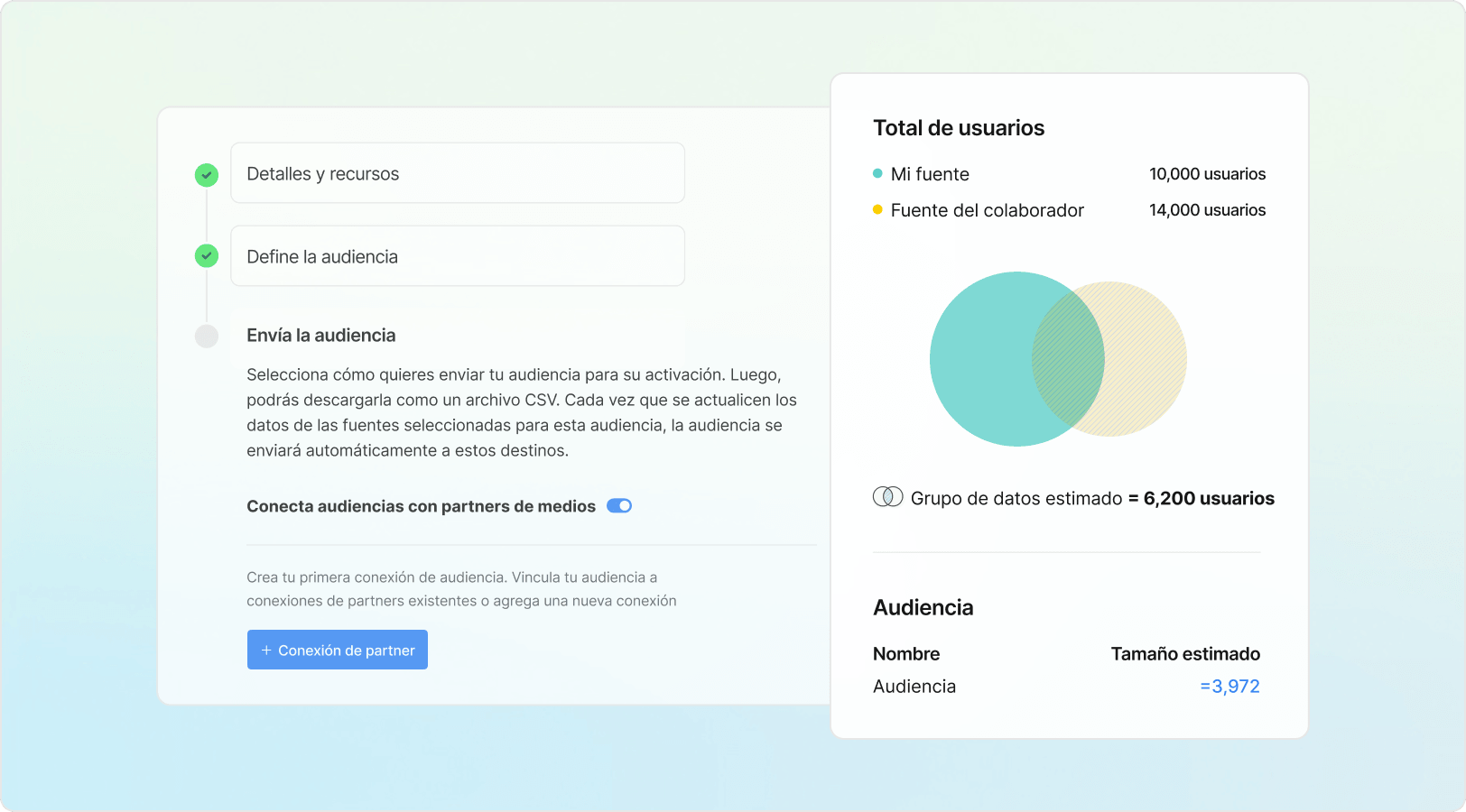
Task: Click the overlapping circles icon near Grupo de datos estimado
Action: (887, 497)
